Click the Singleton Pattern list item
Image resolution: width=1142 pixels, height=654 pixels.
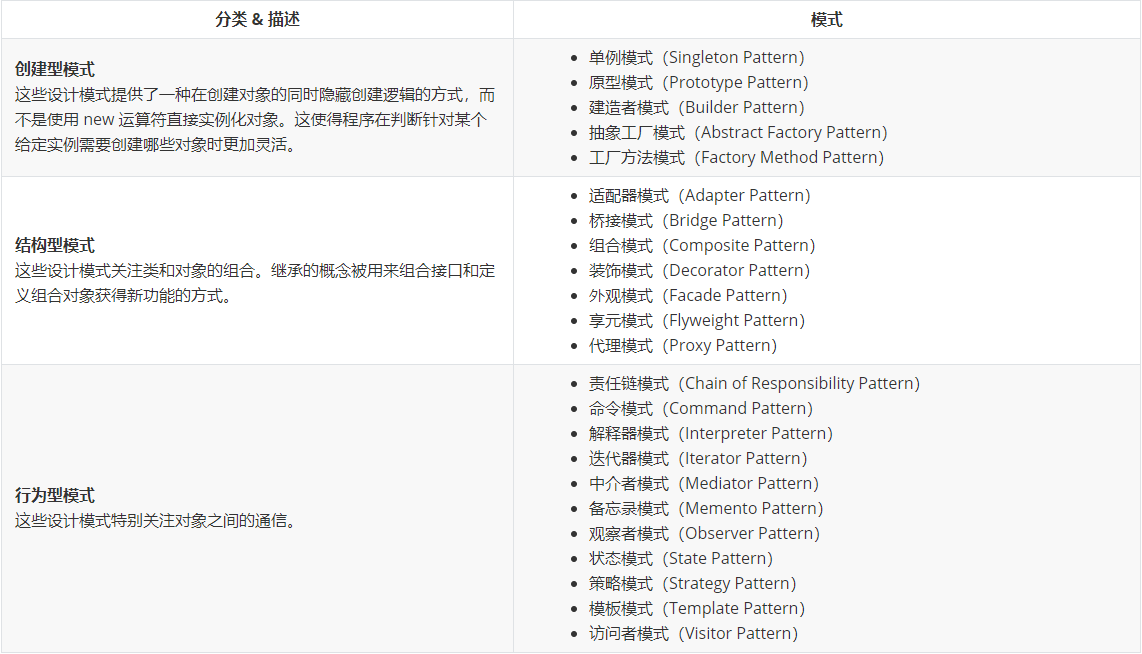click(696, 58)
